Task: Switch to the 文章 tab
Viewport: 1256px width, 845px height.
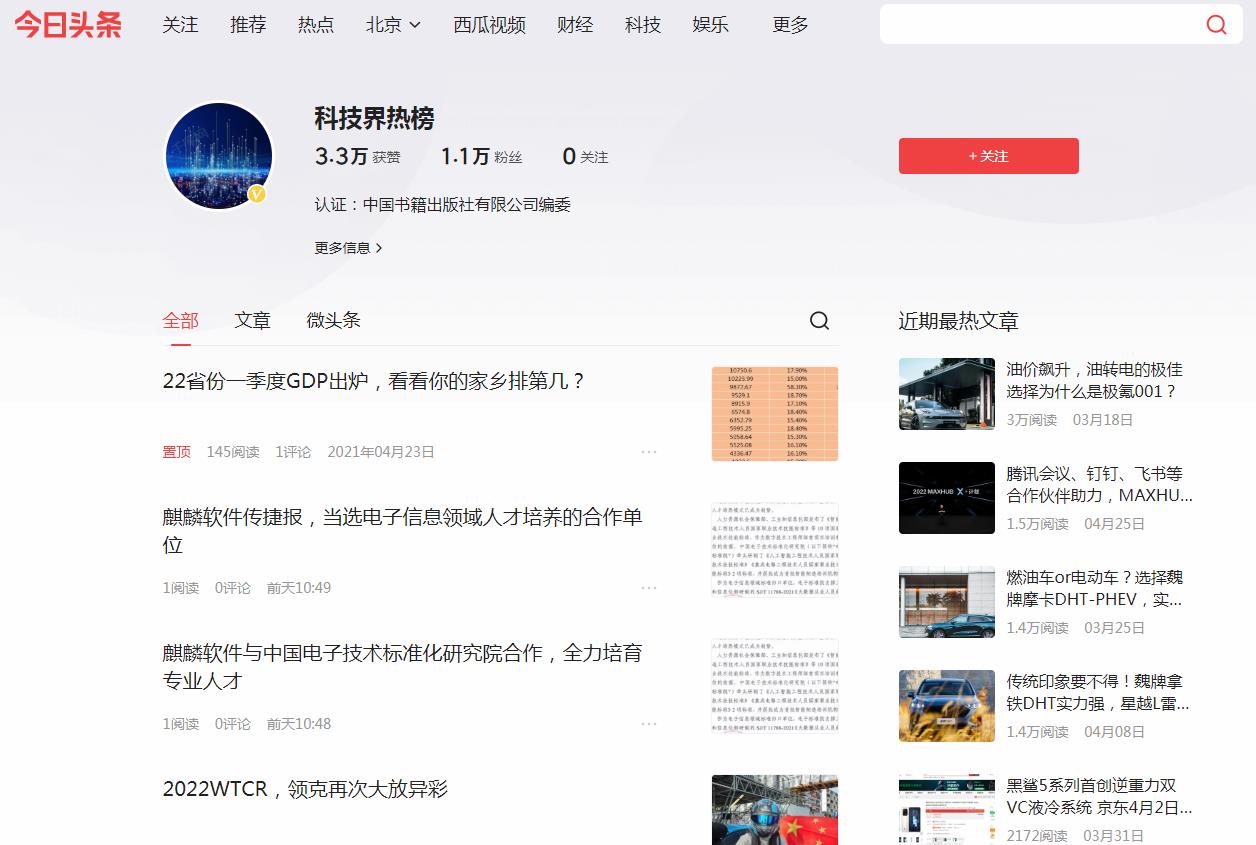Action: (253, 320)
